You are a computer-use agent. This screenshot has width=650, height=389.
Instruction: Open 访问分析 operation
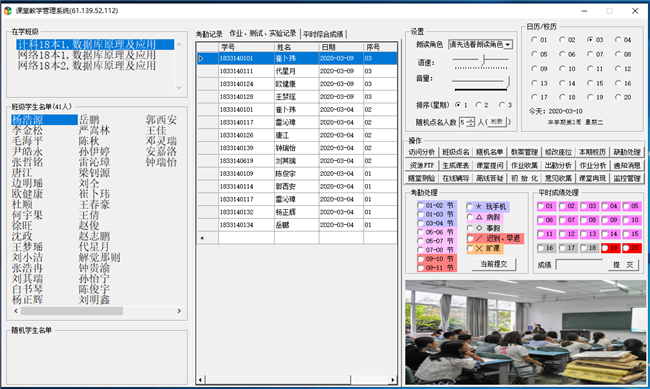[422, 152]
